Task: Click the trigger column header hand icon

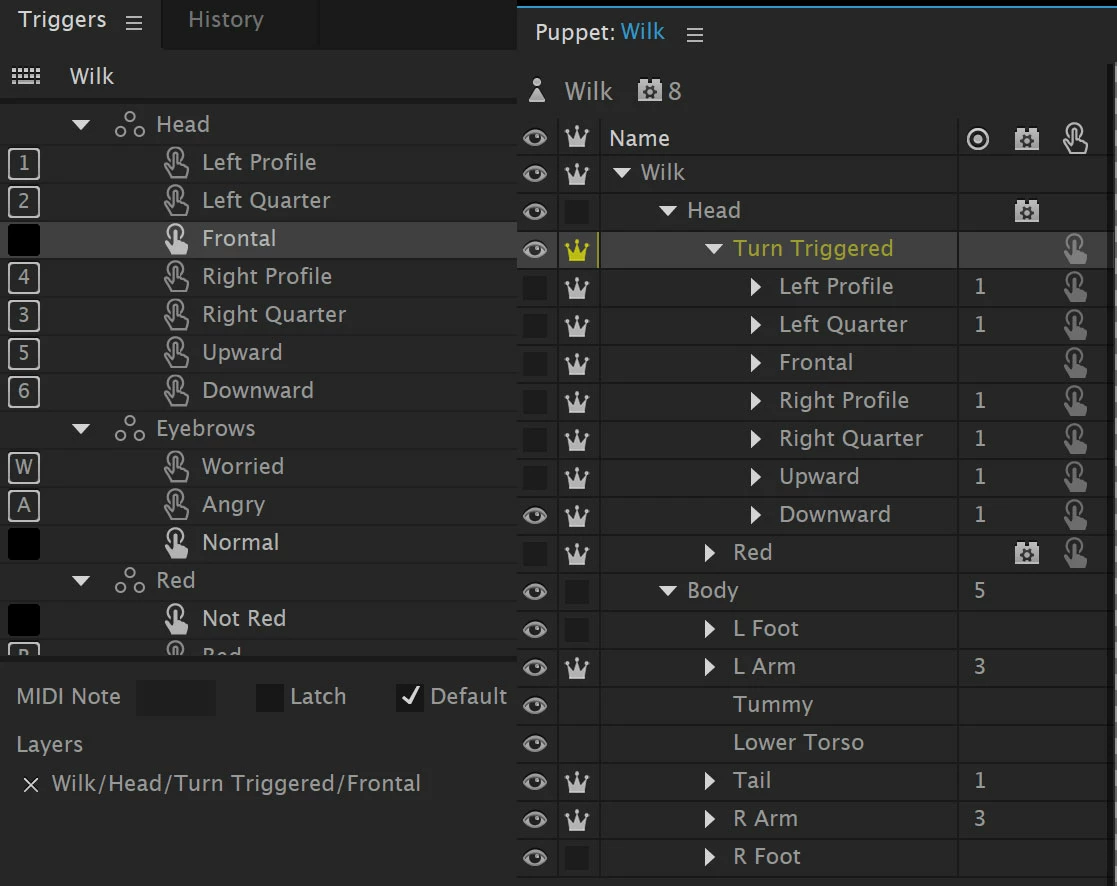Action: (x=1074, y=138)
